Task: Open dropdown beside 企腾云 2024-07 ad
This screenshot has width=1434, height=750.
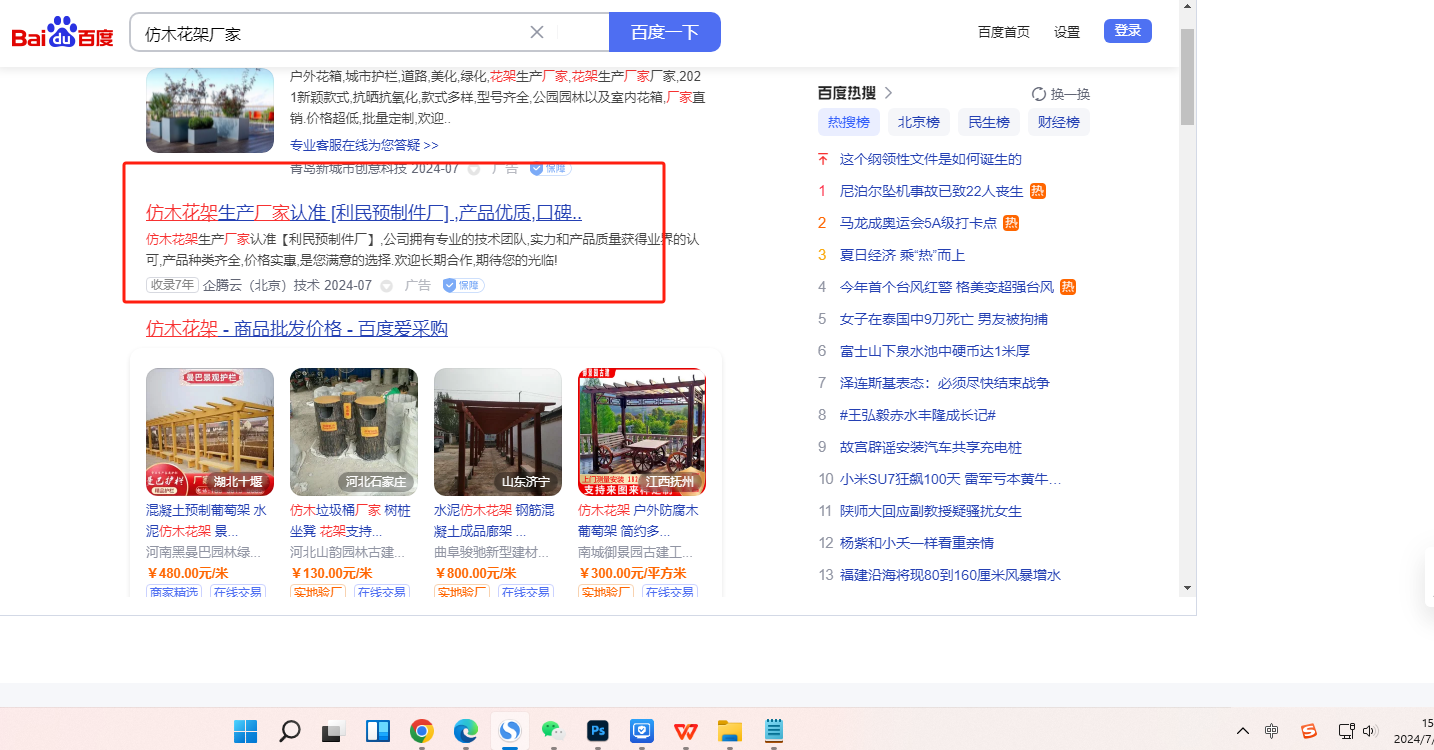Action: pyautogui.click(x=387, y=286)
